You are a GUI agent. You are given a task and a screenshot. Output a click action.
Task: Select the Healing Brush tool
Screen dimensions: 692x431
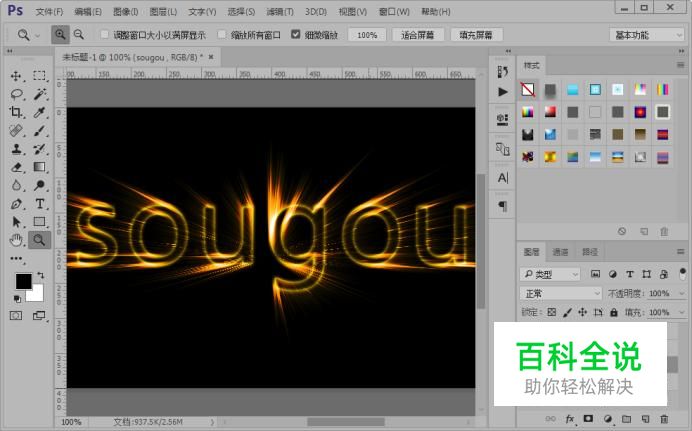point(16,131)
